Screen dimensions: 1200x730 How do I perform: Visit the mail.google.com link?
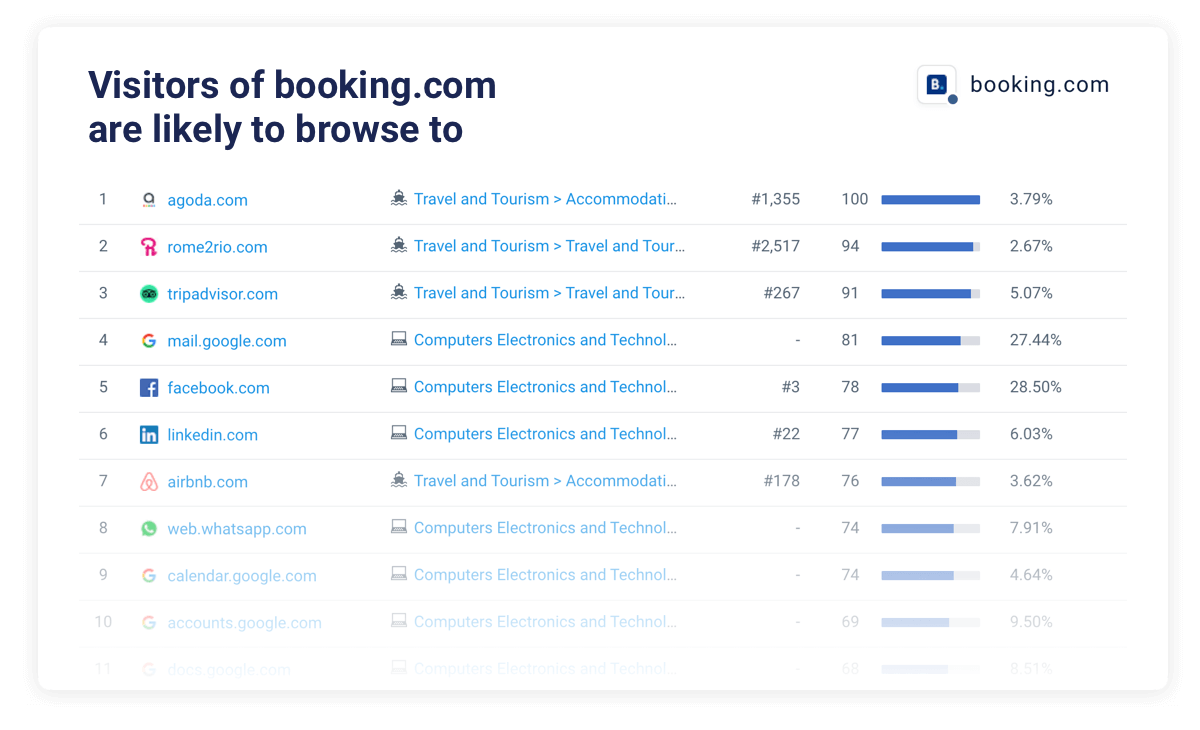227,341
